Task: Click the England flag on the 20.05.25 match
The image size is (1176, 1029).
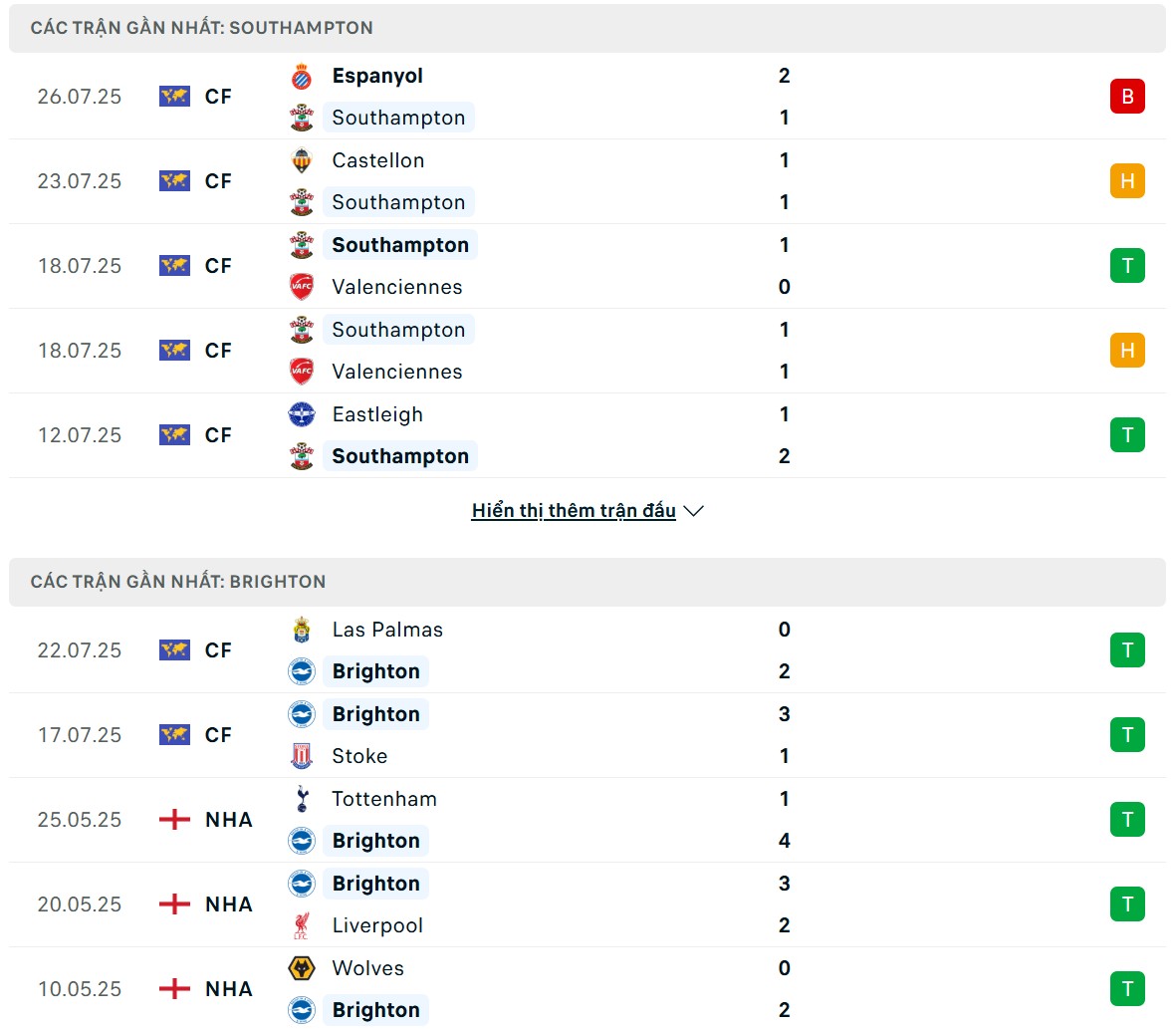Action: [174, 904]
